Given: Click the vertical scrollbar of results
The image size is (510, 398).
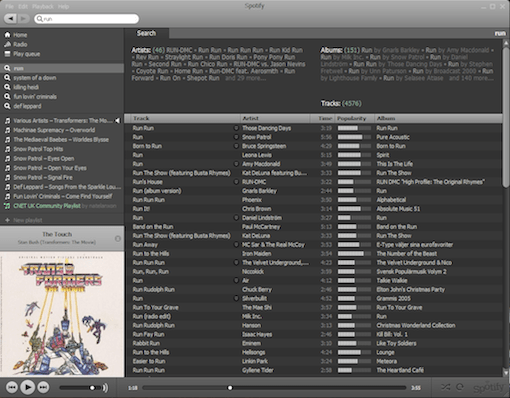Looking at the screenshot, I should [x=506, y=117].
